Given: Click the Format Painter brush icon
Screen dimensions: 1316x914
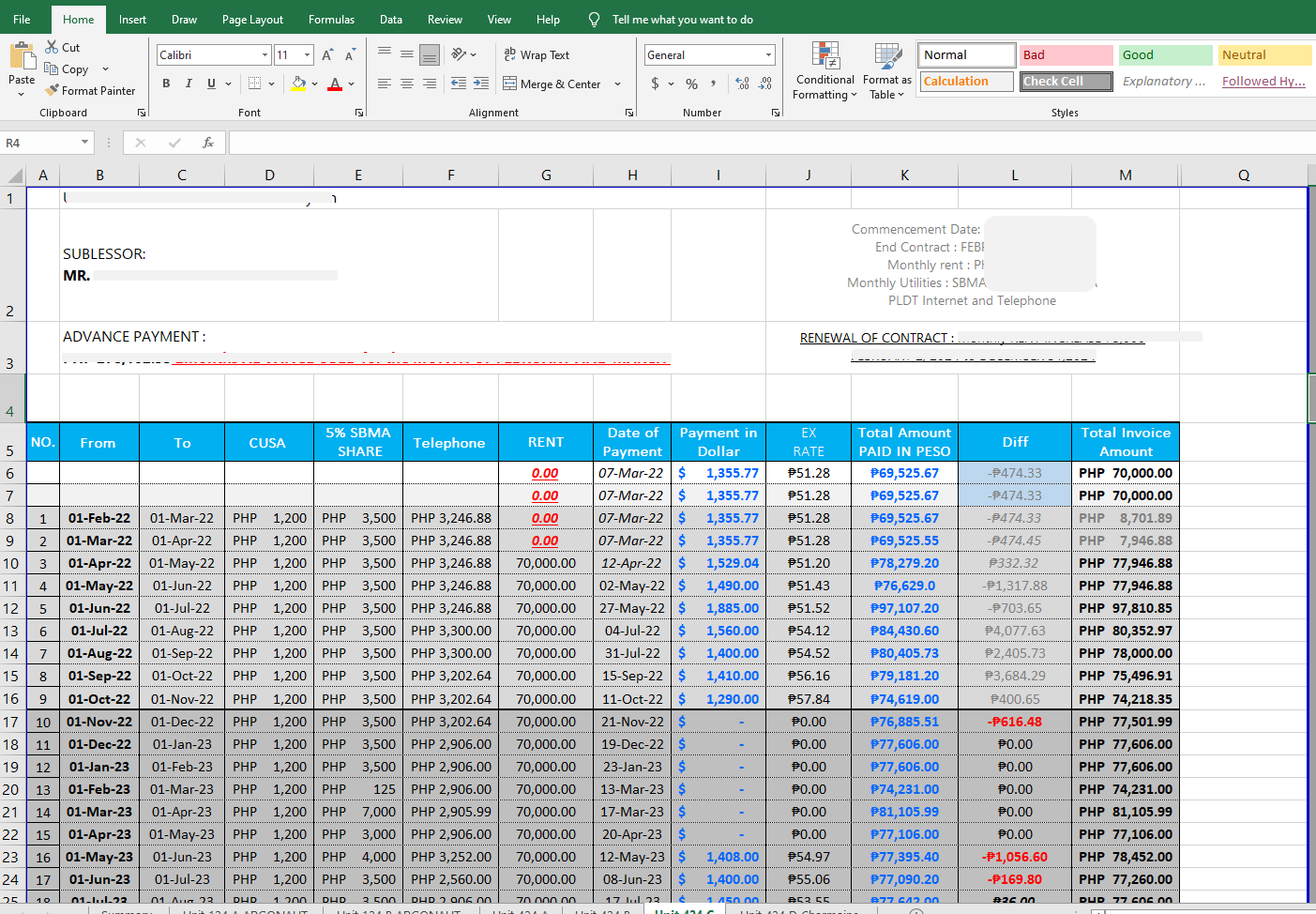Looking at the screenshot, I should (52, 90).
